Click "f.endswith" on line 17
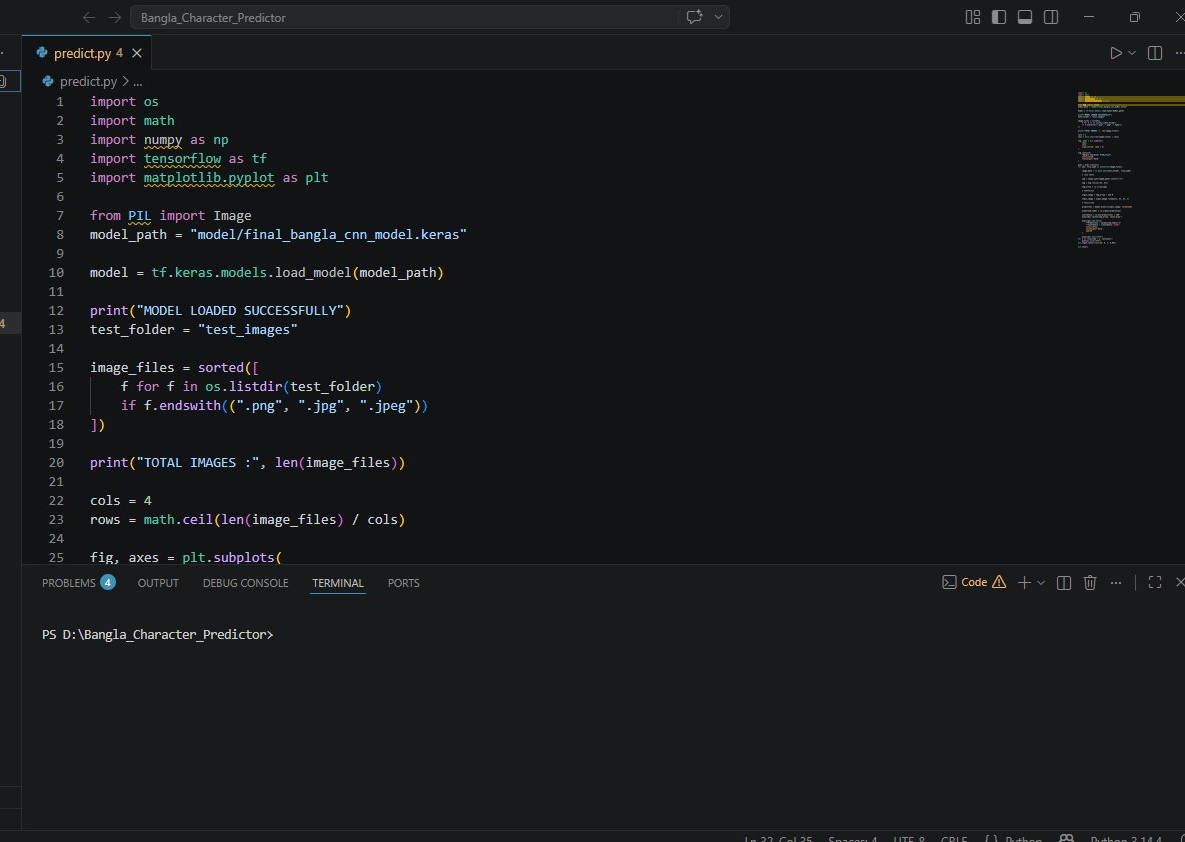This screenshot has height=842, width=1185. tap(182, 406)
